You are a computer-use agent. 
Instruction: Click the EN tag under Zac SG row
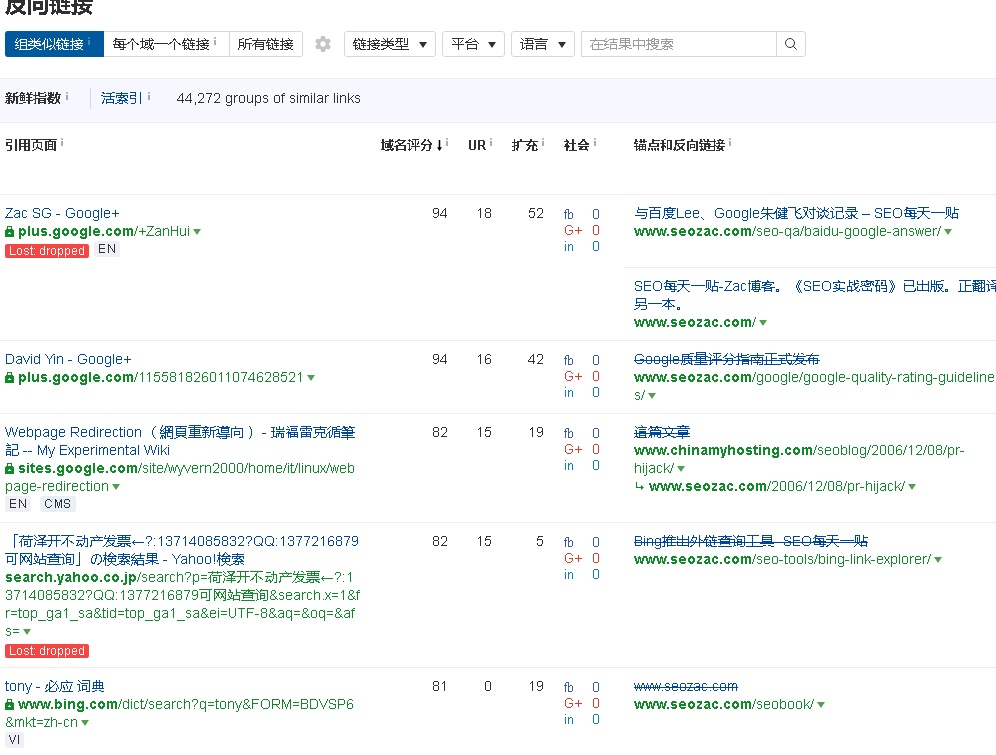[x=107, y=249]
